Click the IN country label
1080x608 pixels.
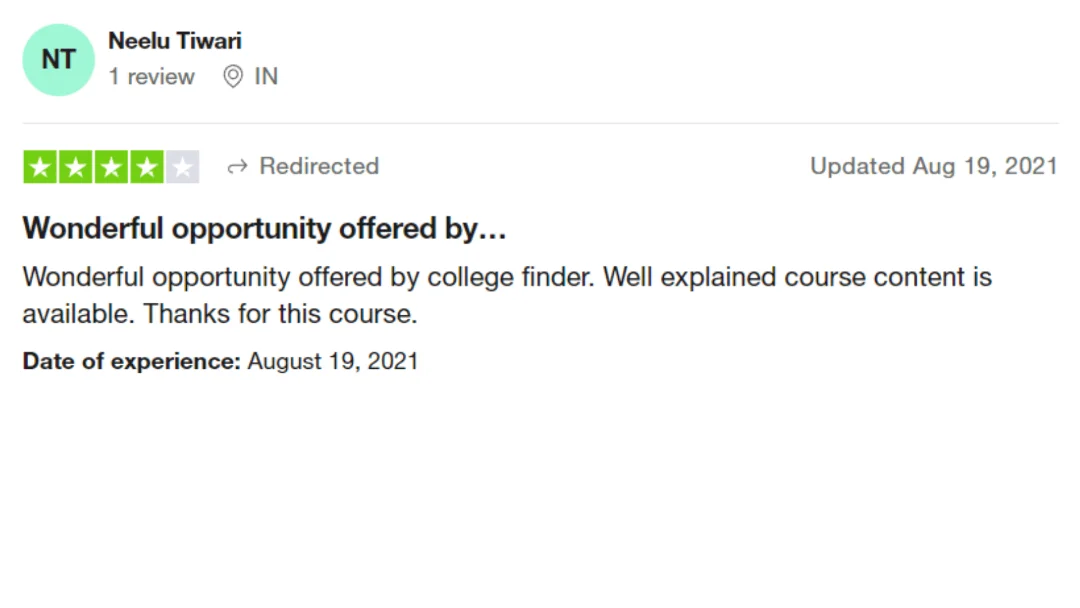click(x=266, y=76)
